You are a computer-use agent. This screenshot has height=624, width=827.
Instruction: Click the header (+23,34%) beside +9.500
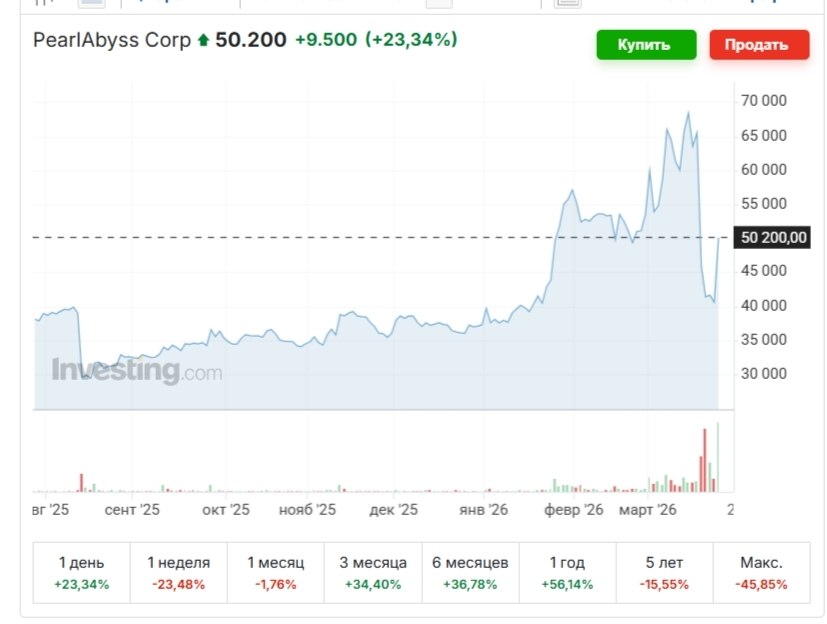411,40
